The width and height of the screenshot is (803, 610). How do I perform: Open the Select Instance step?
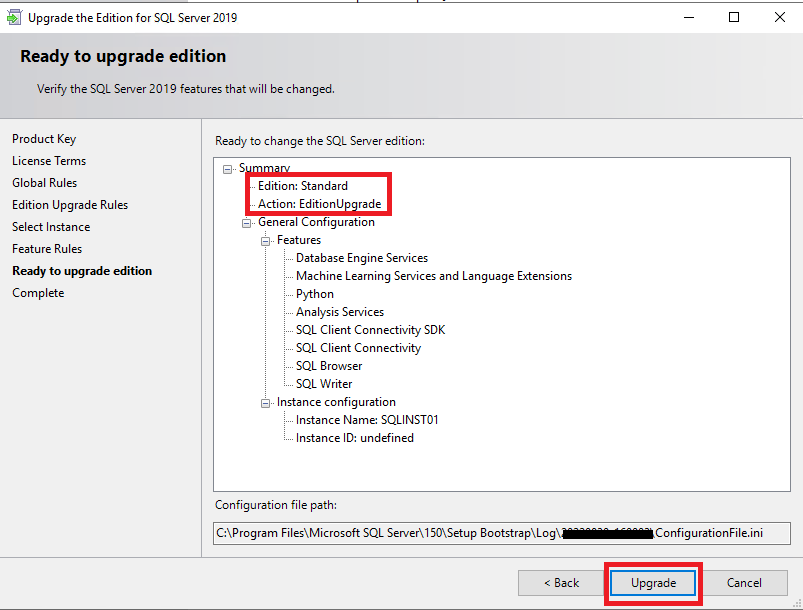point(51,227)
